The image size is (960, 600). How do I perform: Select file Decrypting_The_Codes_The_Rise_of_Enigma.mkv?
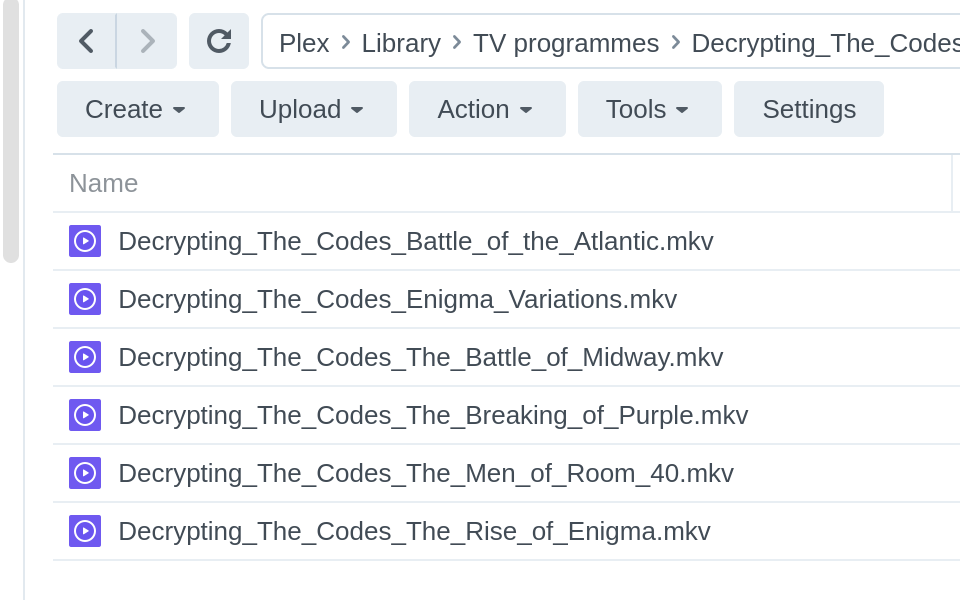(414, 531)
